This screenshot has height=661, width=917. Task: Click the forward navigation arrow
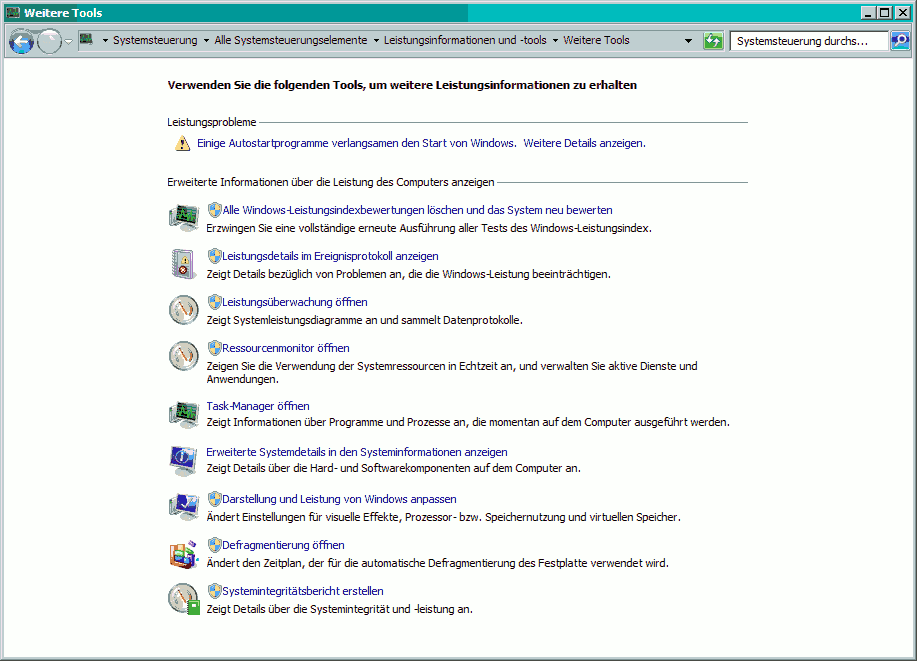point(49,42)
